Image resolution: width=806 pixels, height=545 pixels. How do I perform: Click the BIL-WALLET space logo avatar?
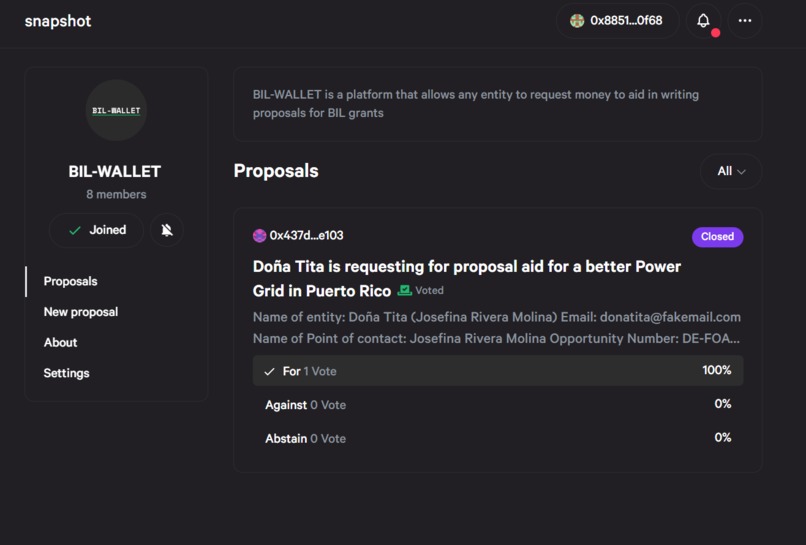coord(116,110)
